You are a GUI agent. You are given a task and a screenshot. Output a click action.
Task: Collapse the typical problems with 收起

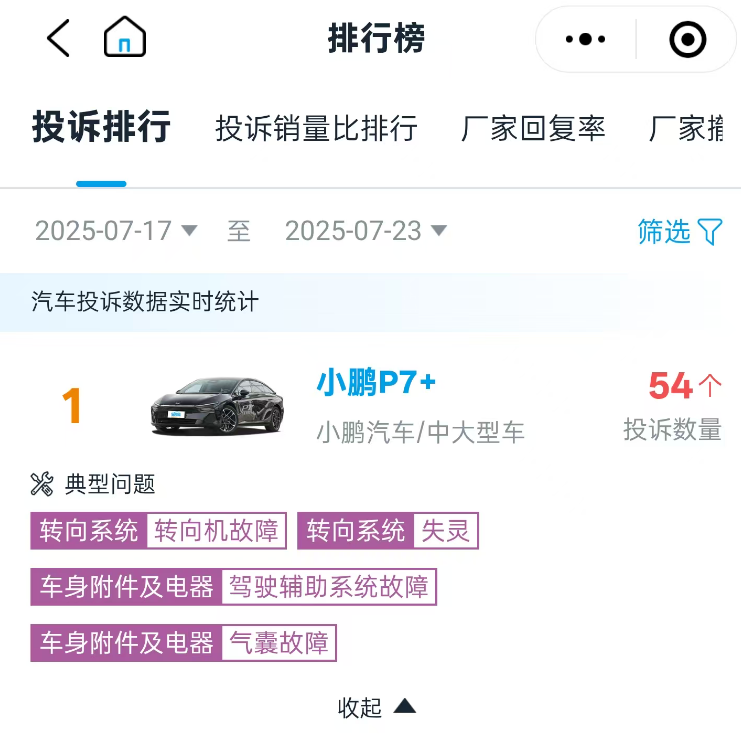pyautogui.click(x=376, y=707)
